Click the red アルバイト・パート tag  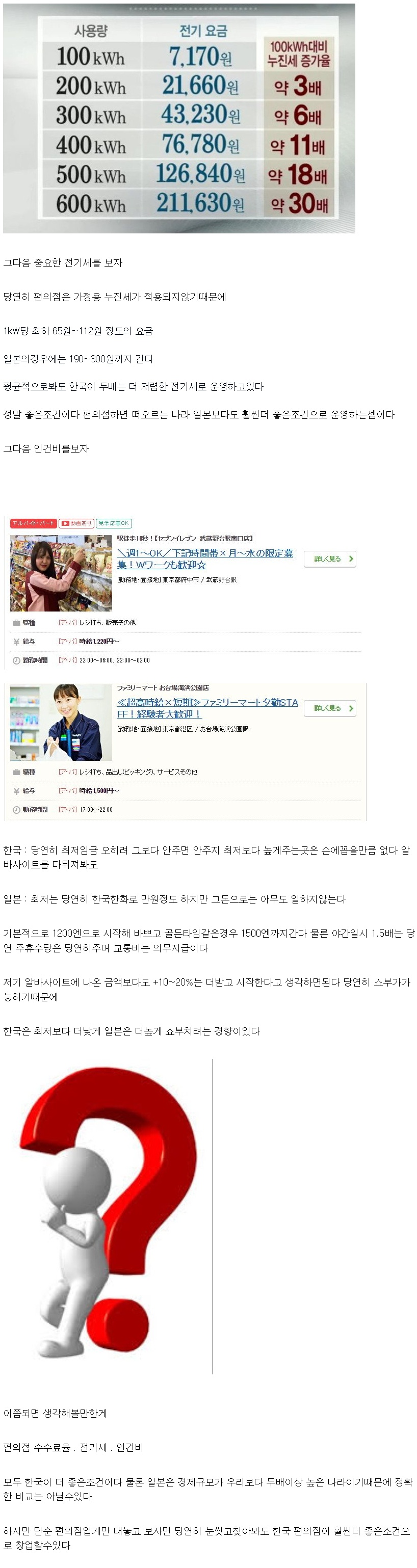click(x=34, y=523)
